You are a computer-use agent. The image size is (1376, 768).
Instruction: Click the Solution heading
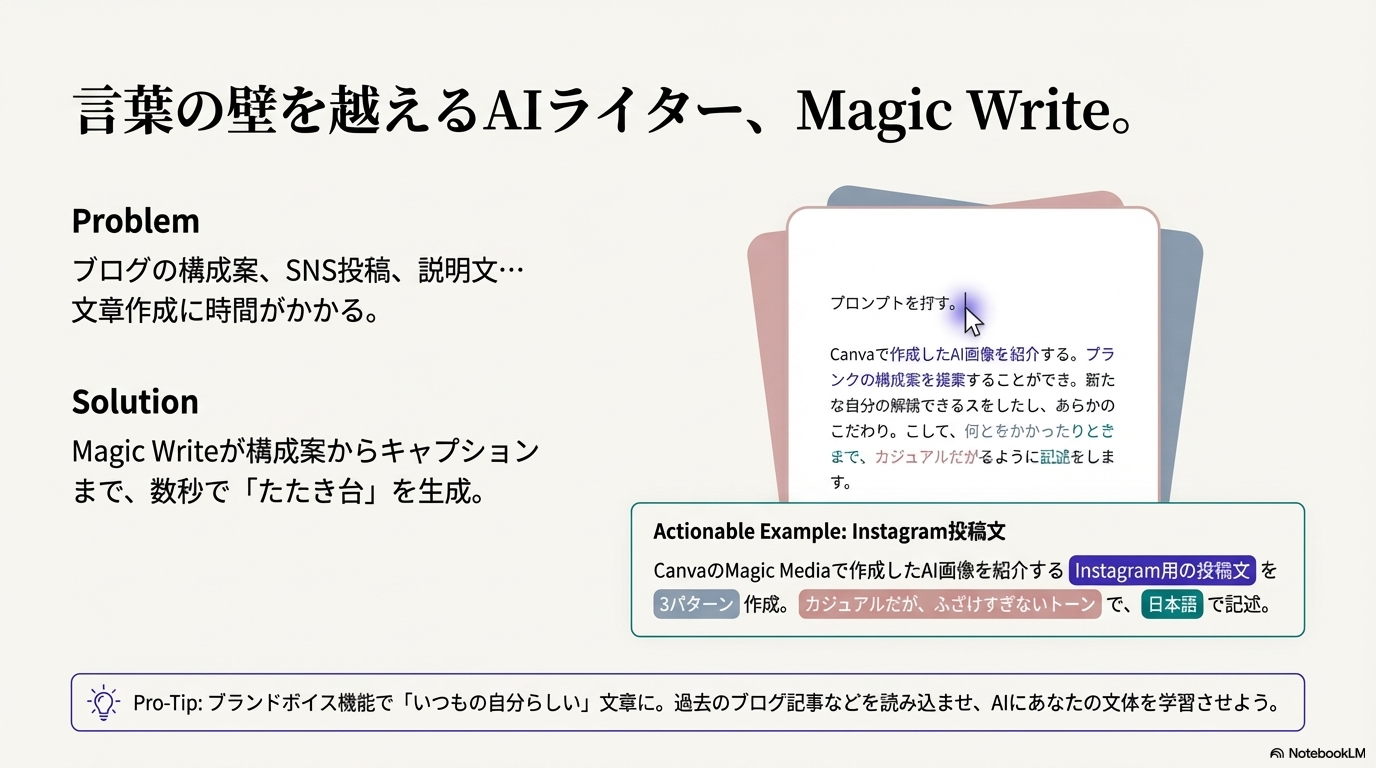[x=135, y=402]
